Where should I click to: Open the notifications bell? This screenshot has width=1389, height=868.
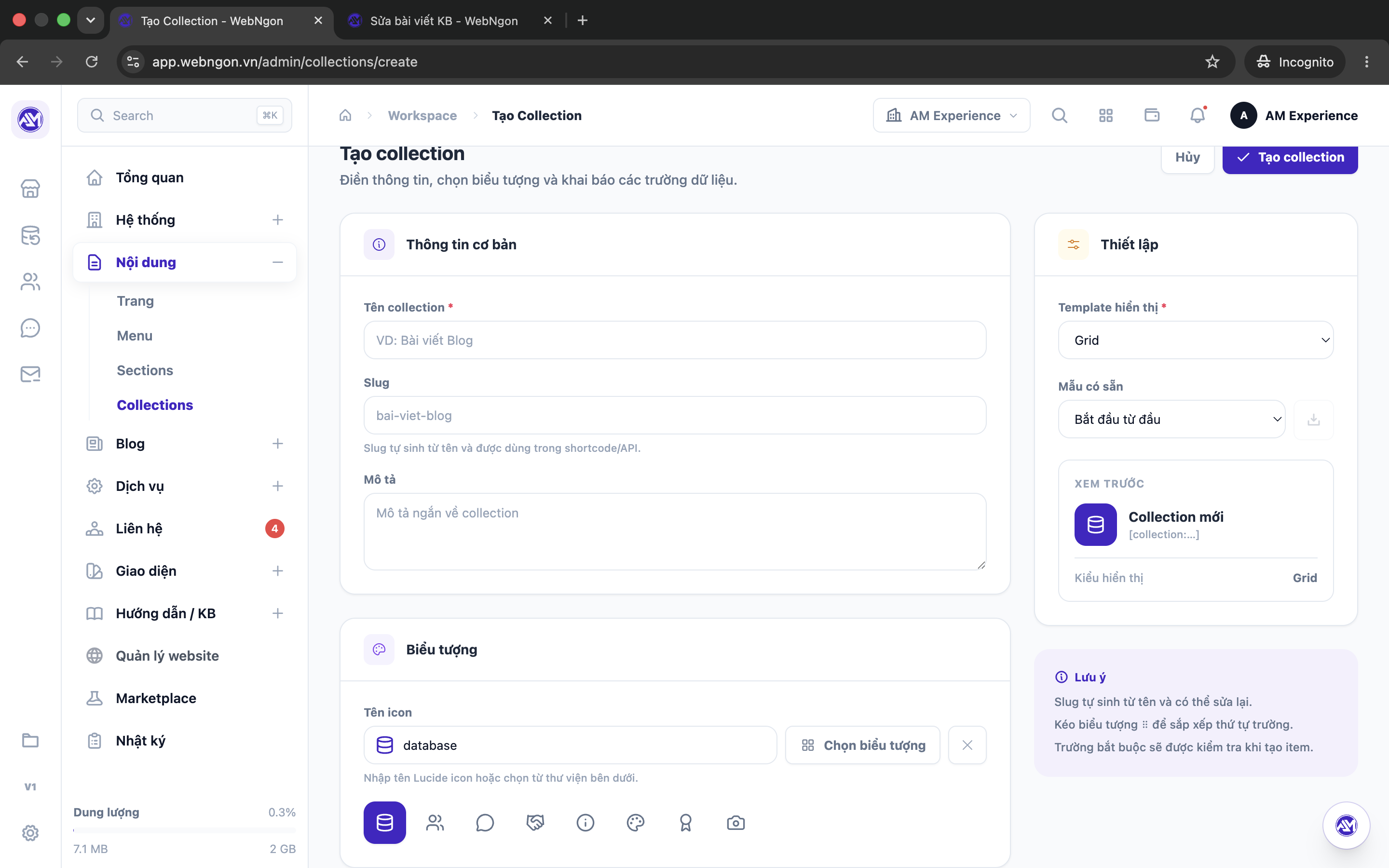tap(1198, 115)
